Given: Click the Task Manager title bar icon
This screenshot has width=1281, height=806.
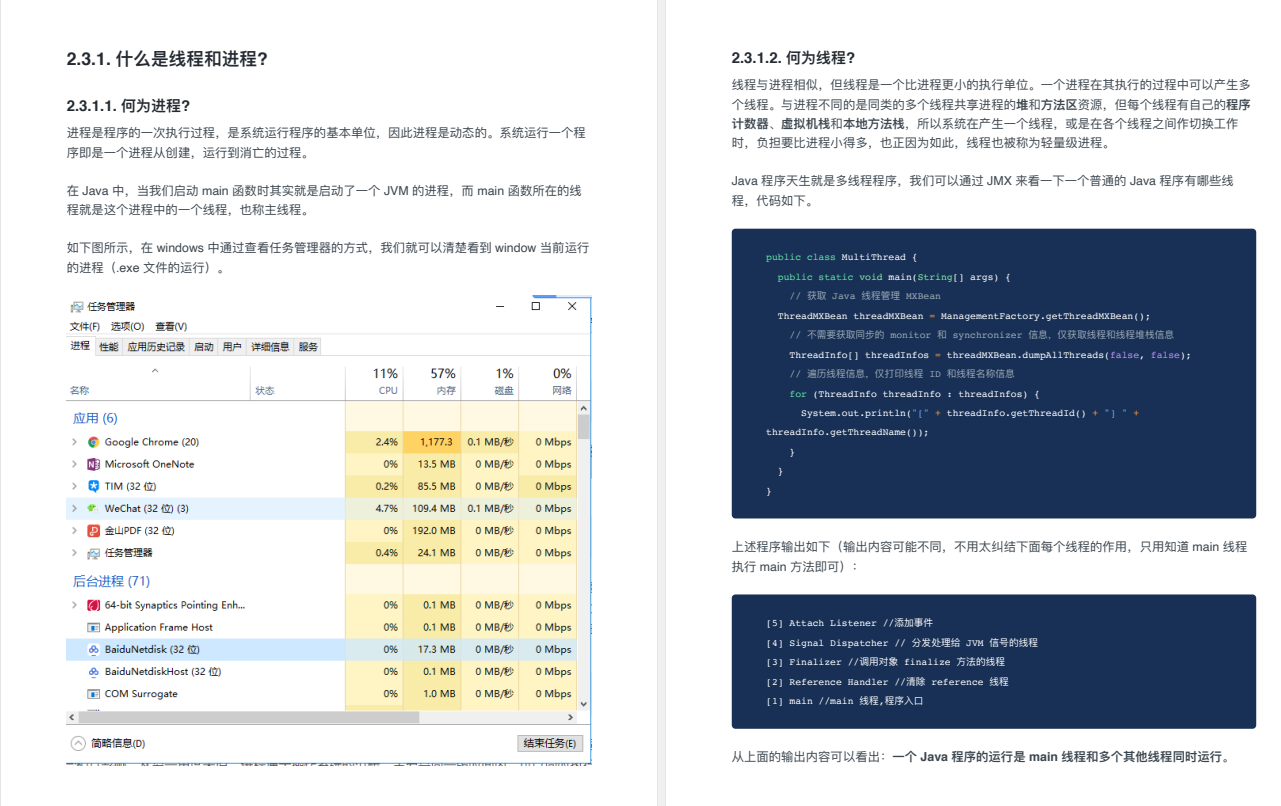Looking at the screenshot, I should (77, 307).
